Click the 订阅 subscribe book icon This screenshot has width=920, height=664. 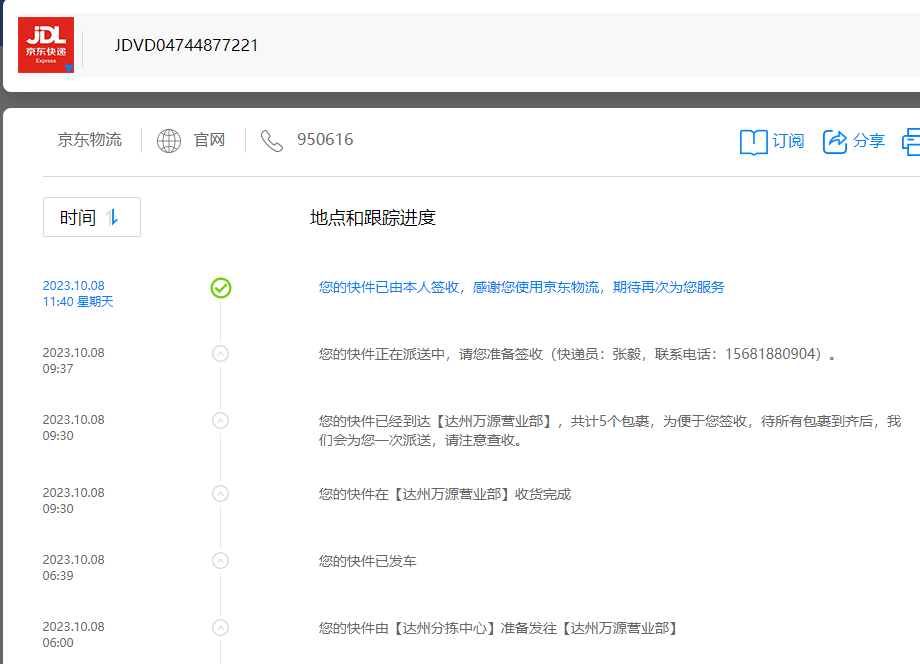[753, 142]
